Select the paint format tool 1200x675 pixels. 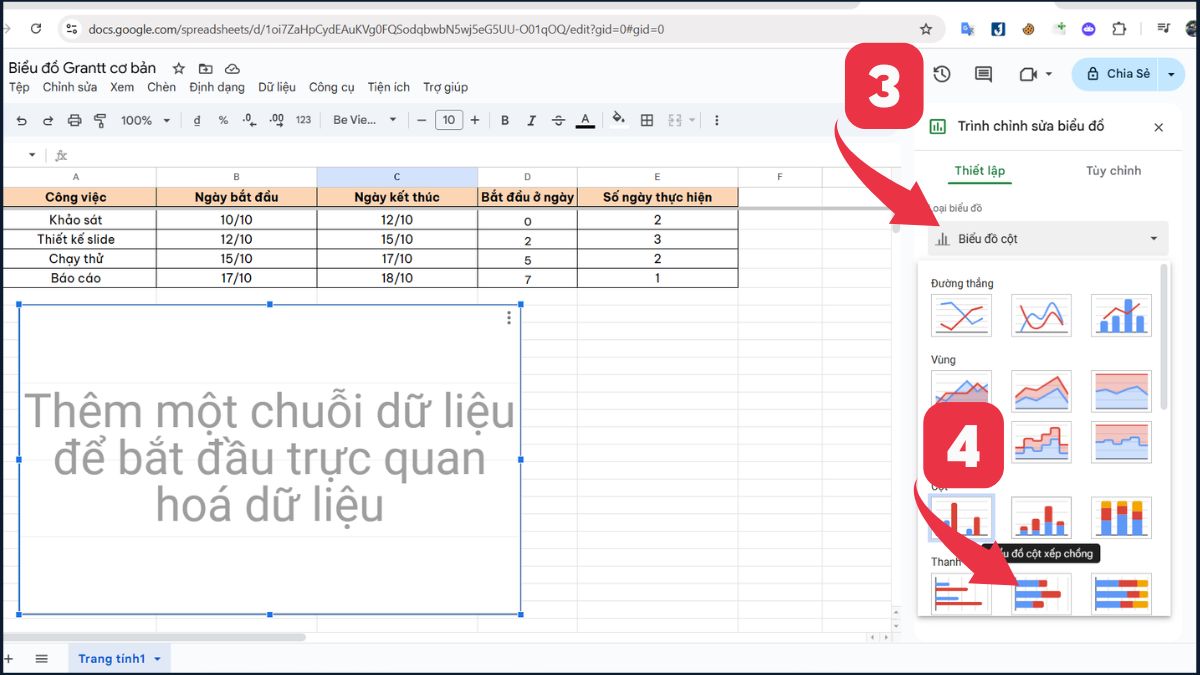coord(100,120)
